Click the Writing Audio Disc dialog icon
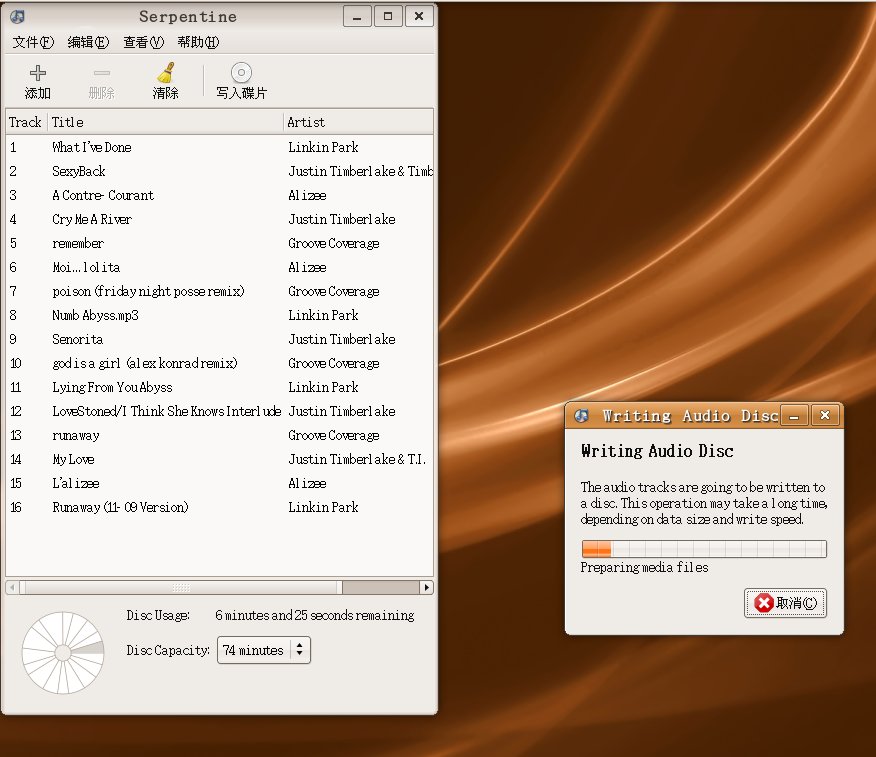 pyautogui.click(x=580, y=415)
